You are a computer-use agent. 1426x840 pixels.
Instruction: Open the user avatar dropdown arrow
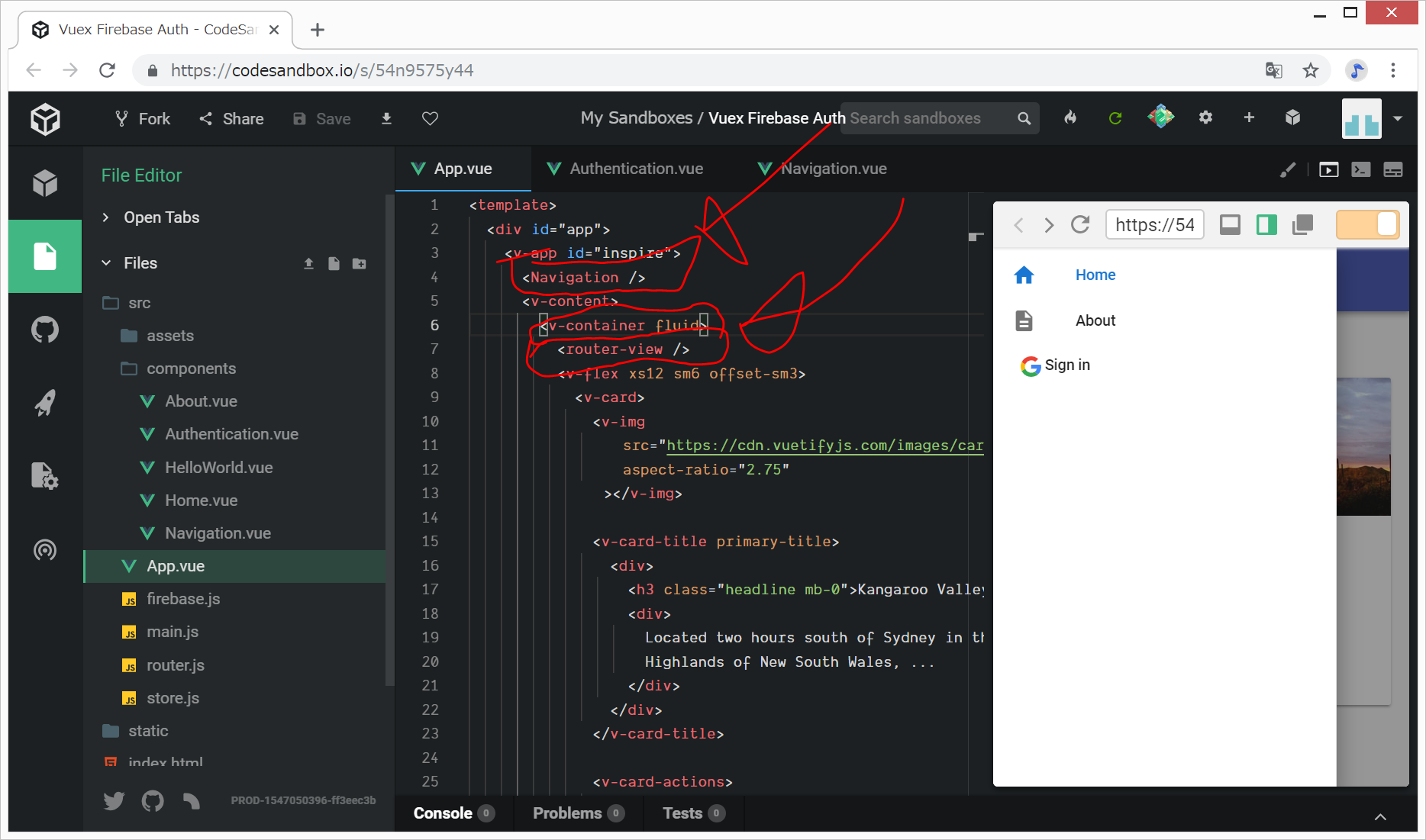(1398, 118)
